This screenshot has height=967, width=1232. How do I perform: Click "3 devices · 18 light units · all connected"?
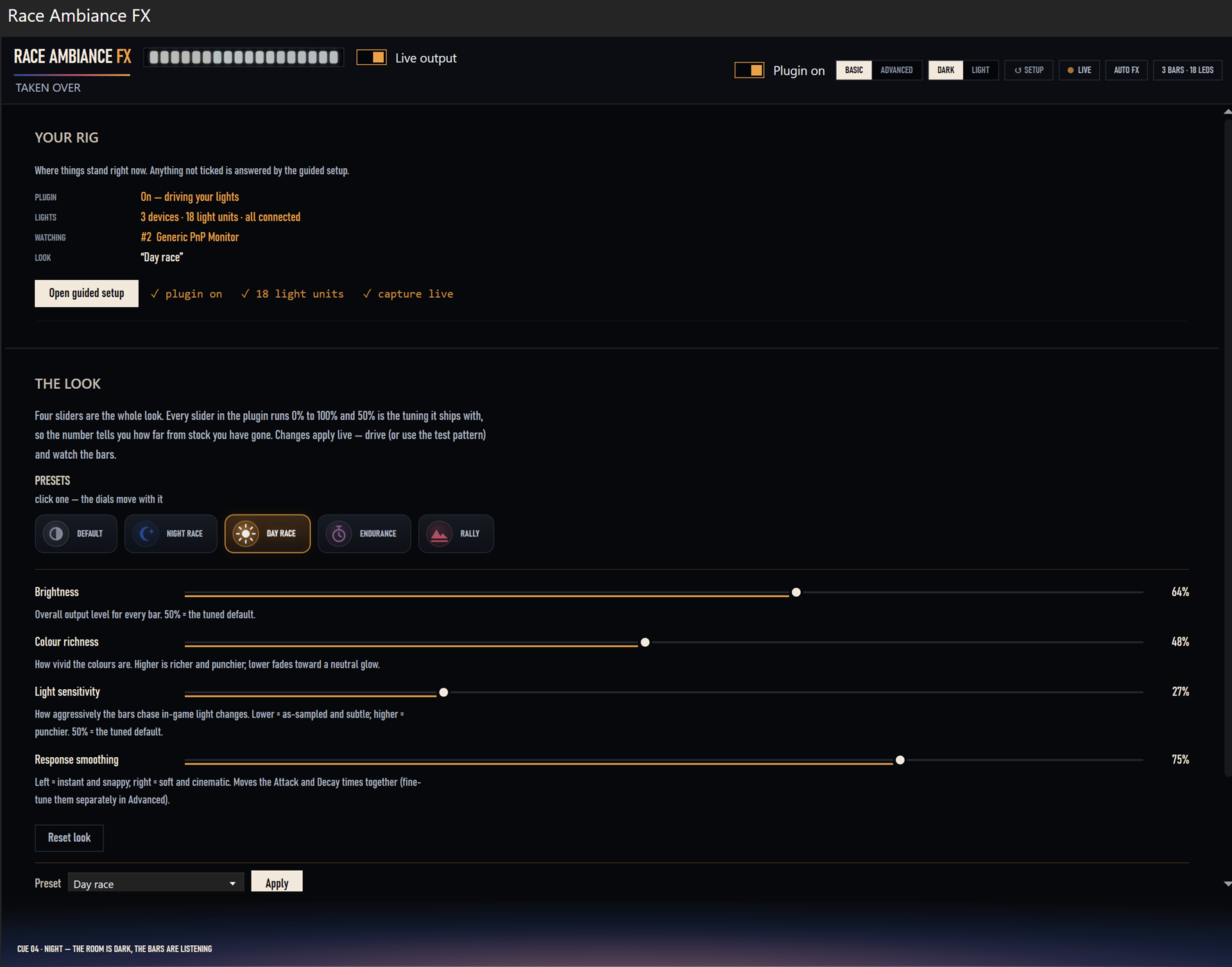pyautogui.click(x=221, y=217)
